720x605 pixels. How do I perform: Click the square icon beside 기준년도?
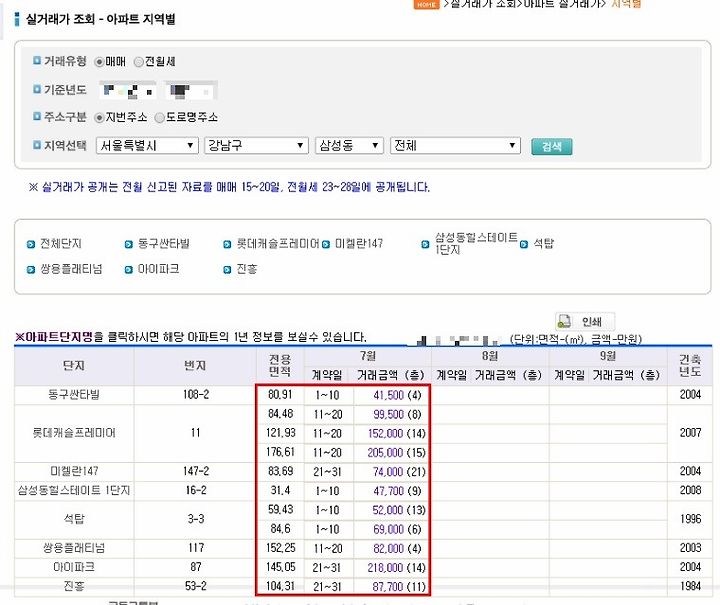point(37,89)
